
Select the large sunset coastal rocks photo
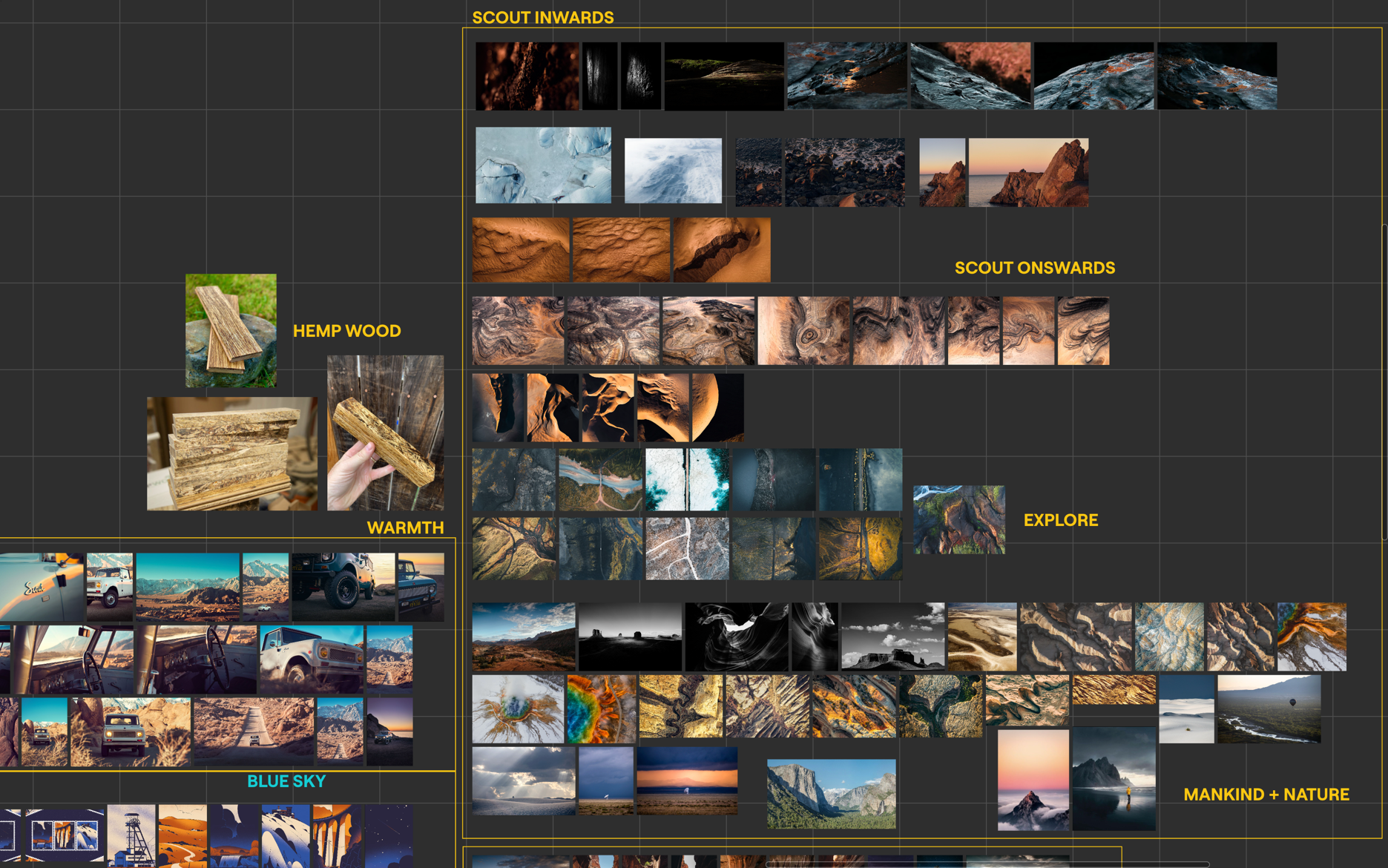[x=1027, y=172]
